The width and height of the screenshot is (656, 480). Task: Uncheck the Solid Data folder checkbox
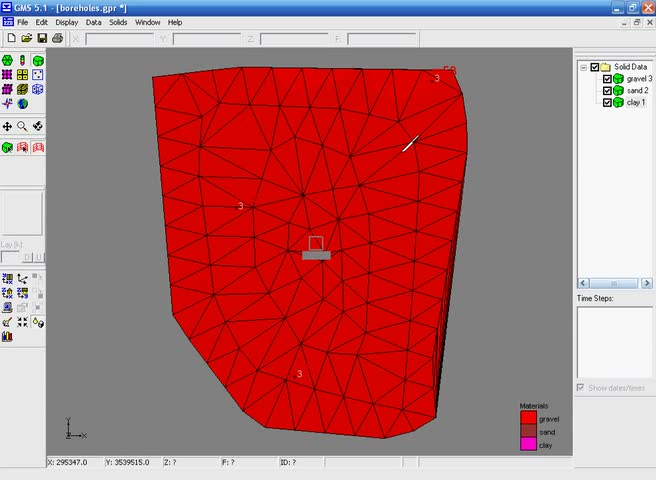point(594,67)
